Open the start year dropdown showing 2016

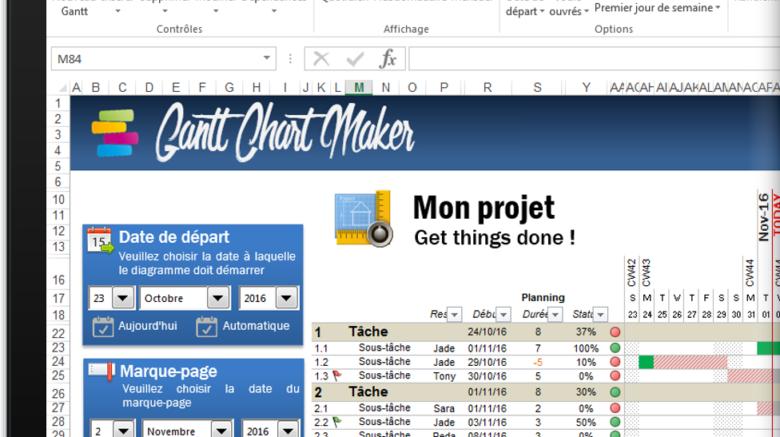click(286, 298)
